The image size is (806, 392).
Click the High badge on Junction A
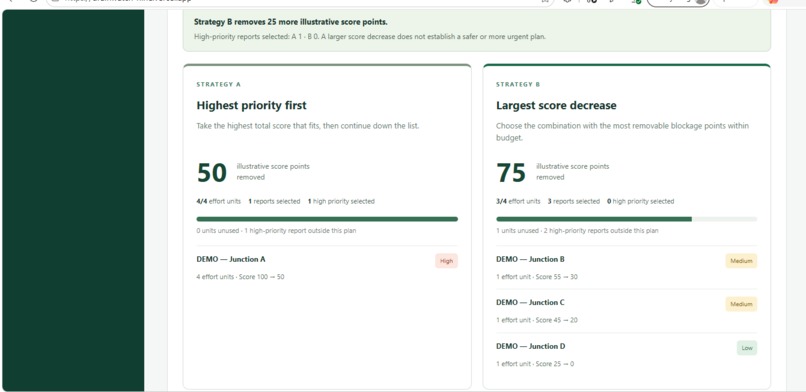[x=446, y=261]
